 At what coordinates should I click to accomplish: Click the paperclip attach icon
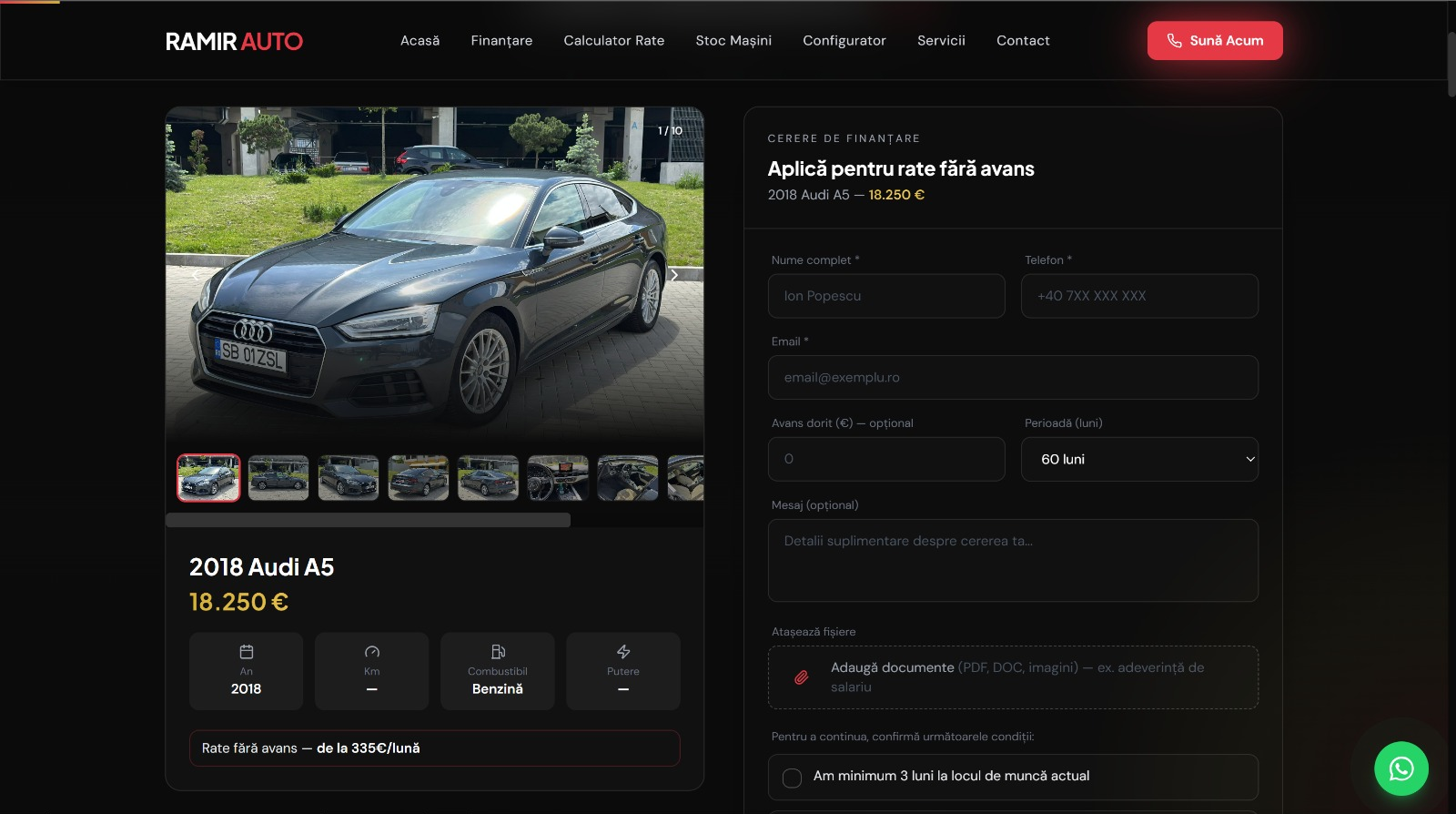[x=802, y=677]
